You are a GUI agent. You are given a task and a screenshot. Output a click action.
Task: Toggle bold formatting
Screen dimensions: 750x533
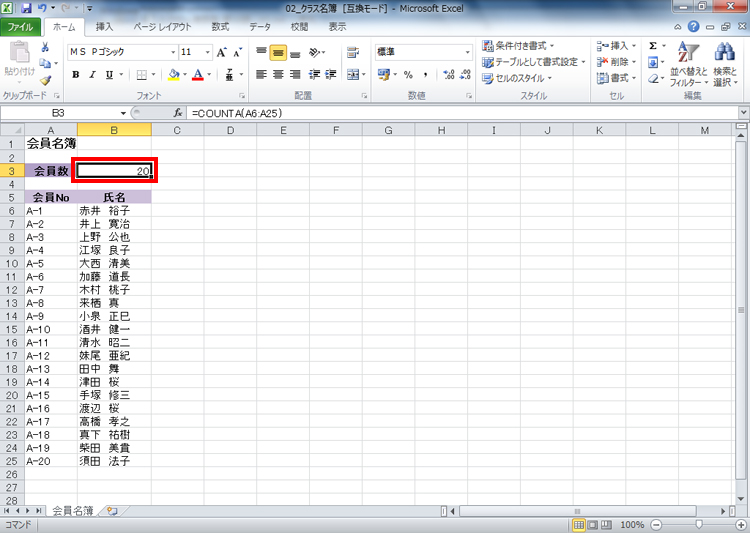tap(76, 75)
